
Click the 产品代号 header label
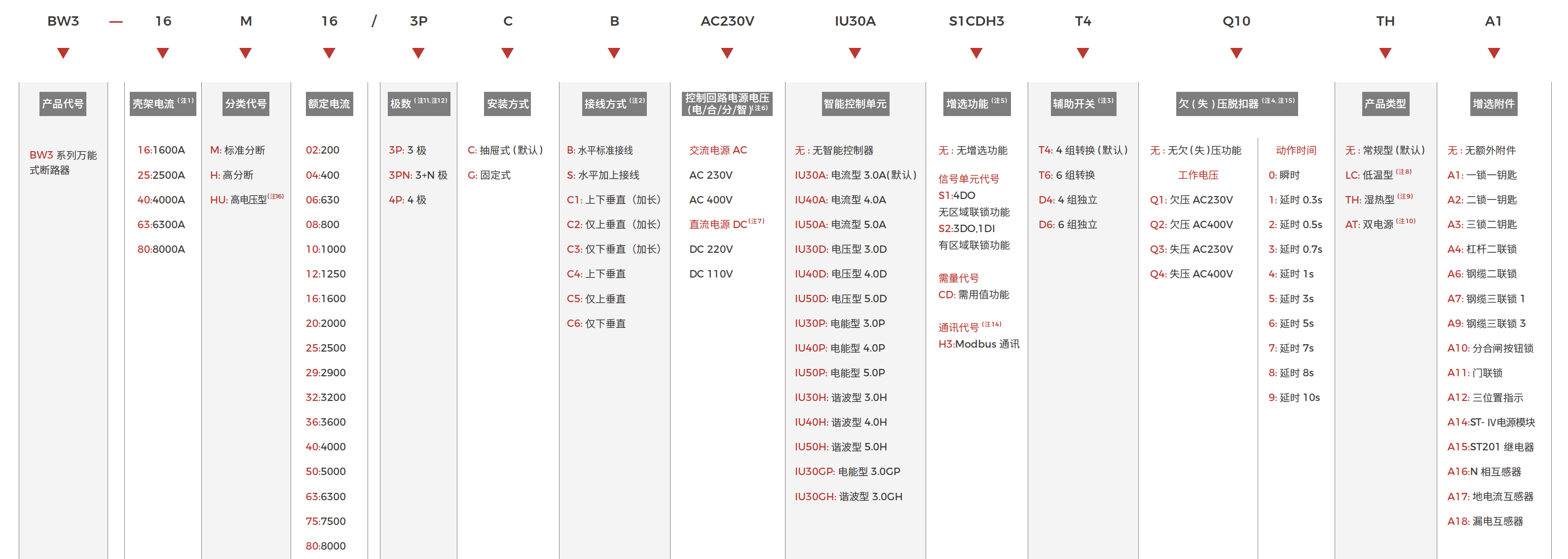tap(62, 104)
